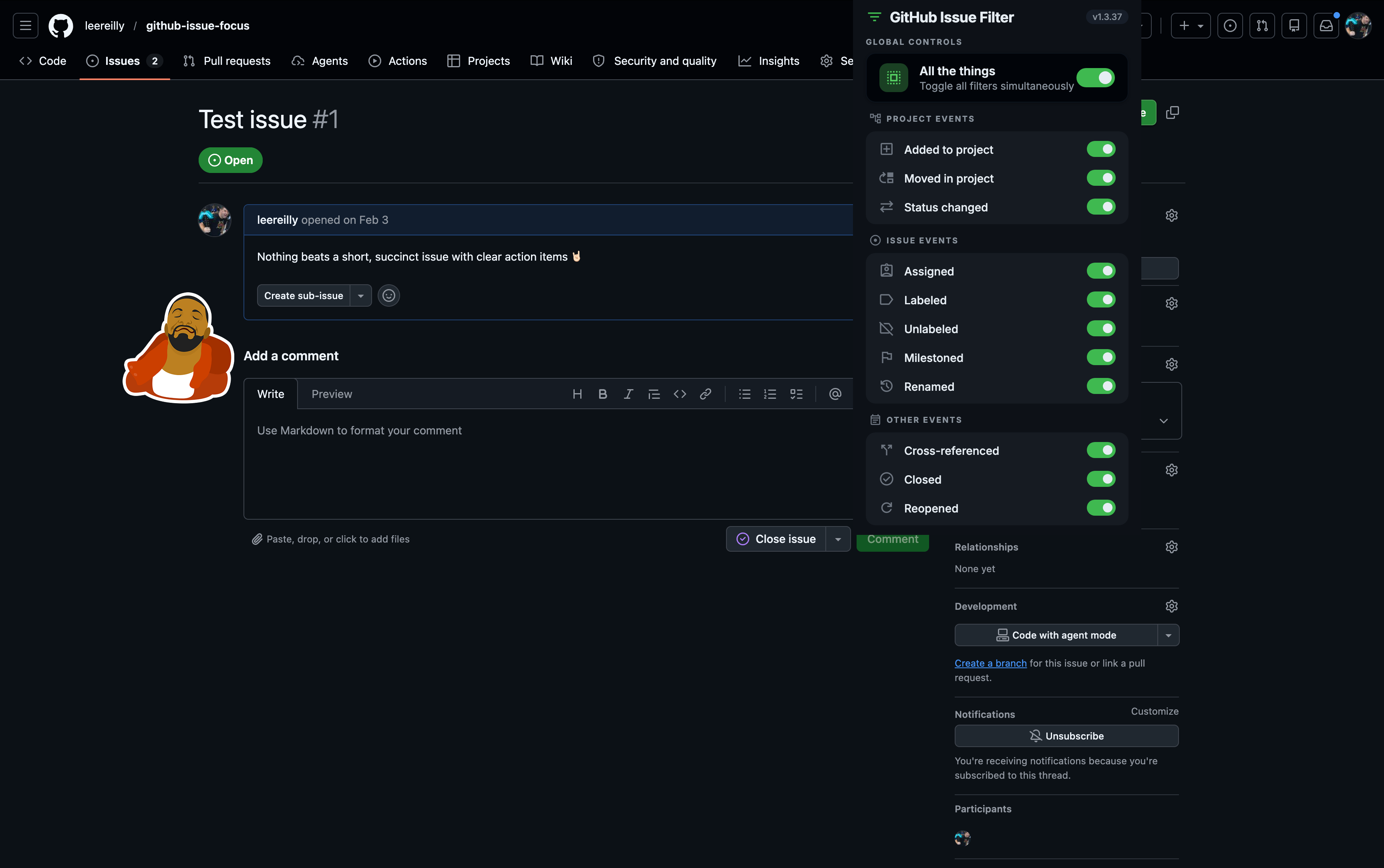Insert a code block from the toolbar

680,394
